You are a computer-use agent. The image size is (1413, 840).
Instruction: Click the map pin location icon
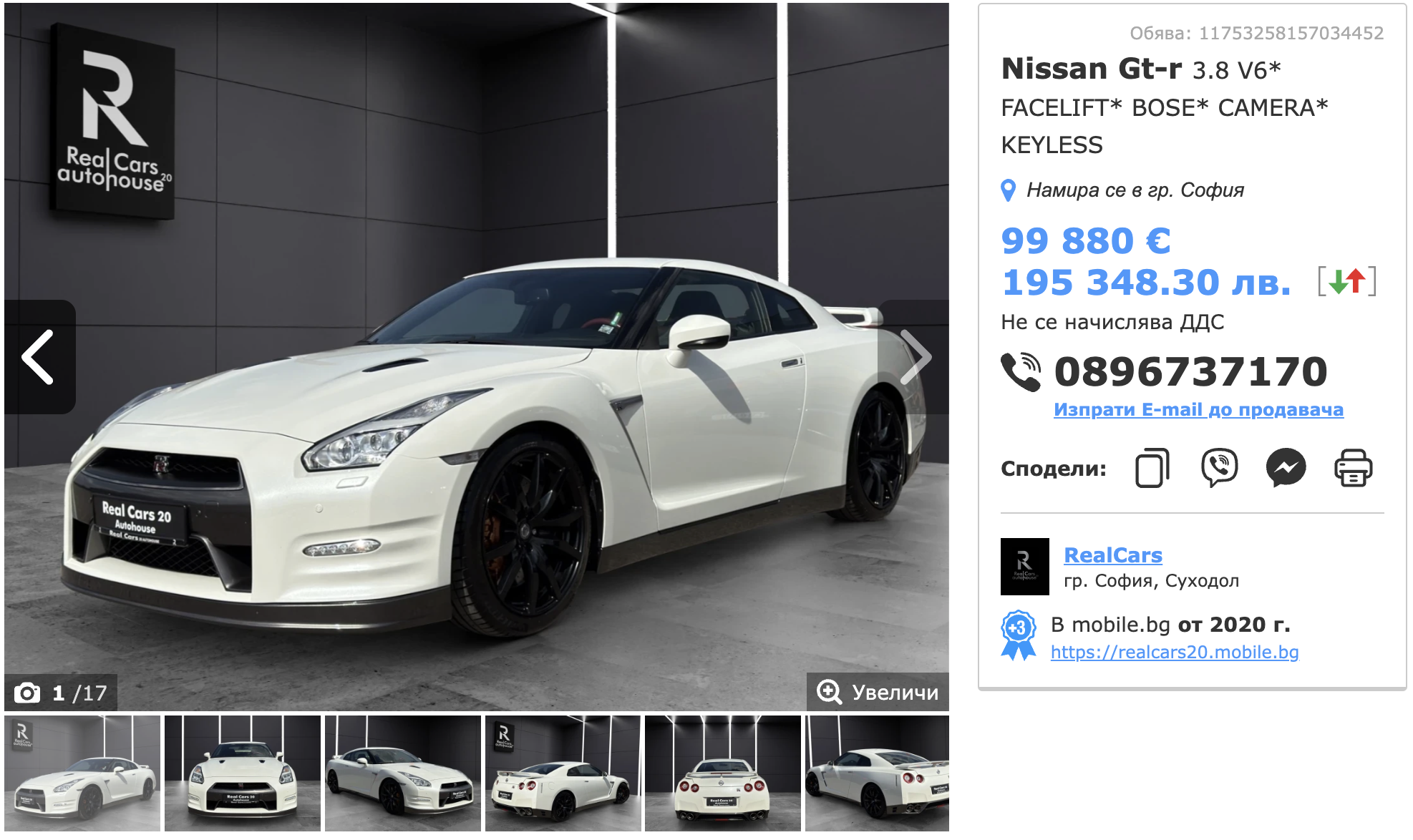(1008, 190)
